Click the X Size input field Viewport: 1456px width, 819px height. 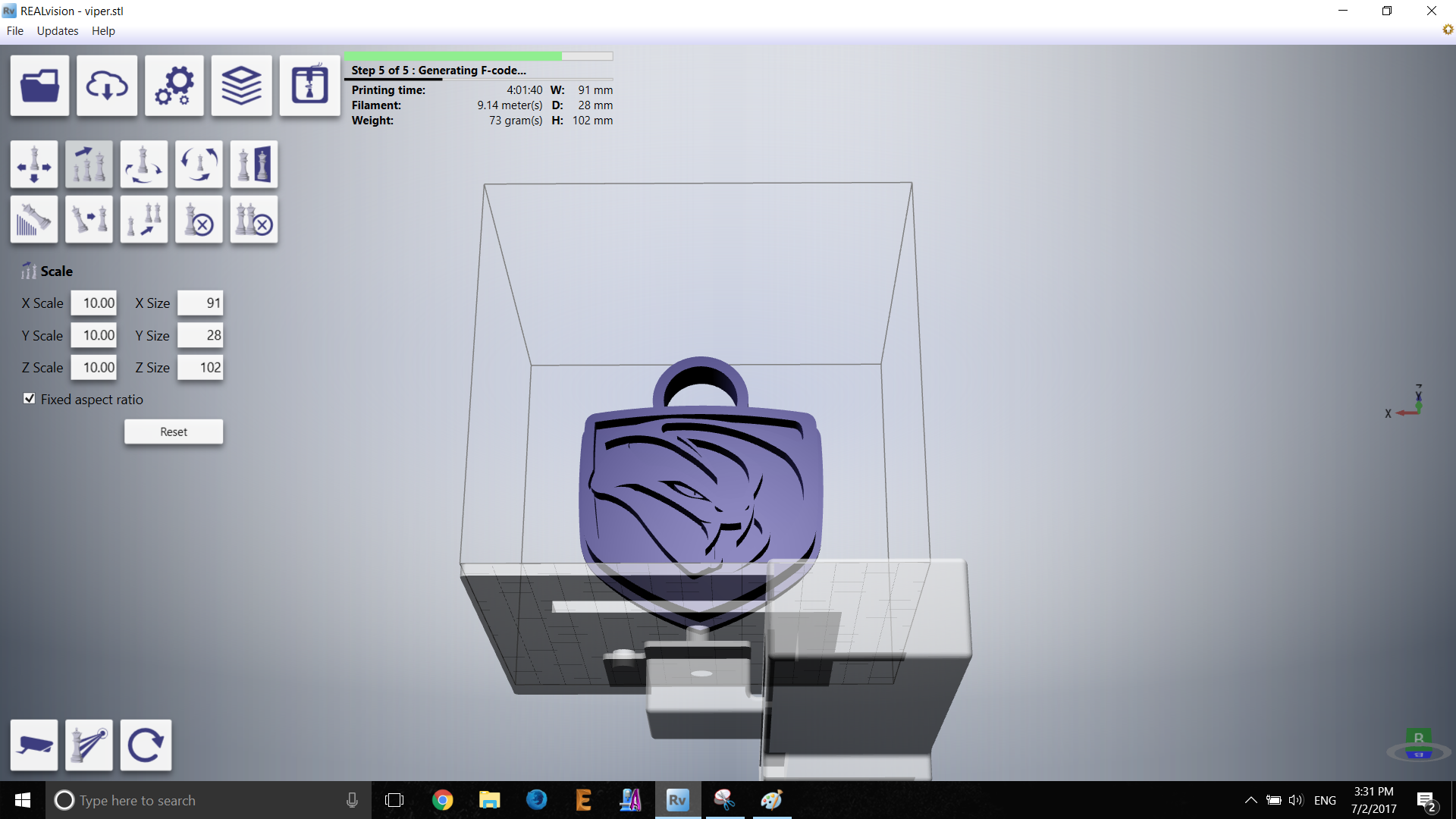click(200, 303)
